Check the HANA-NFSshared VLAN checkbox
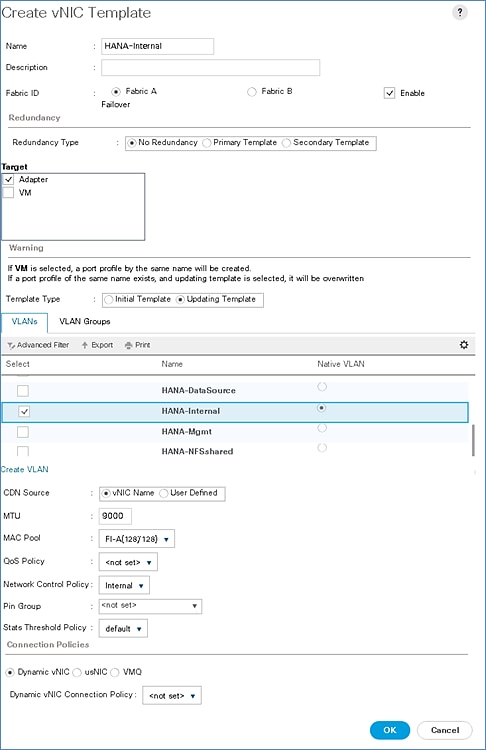The height and width of the screenshot is (750, 486). click(x=23, y=451)
